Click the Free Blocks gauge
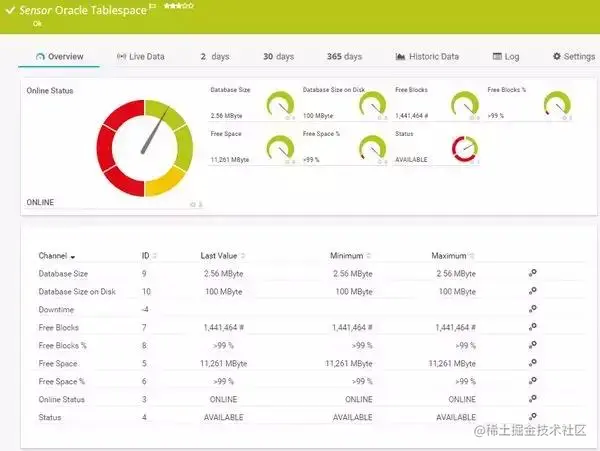 click(465, 104)
